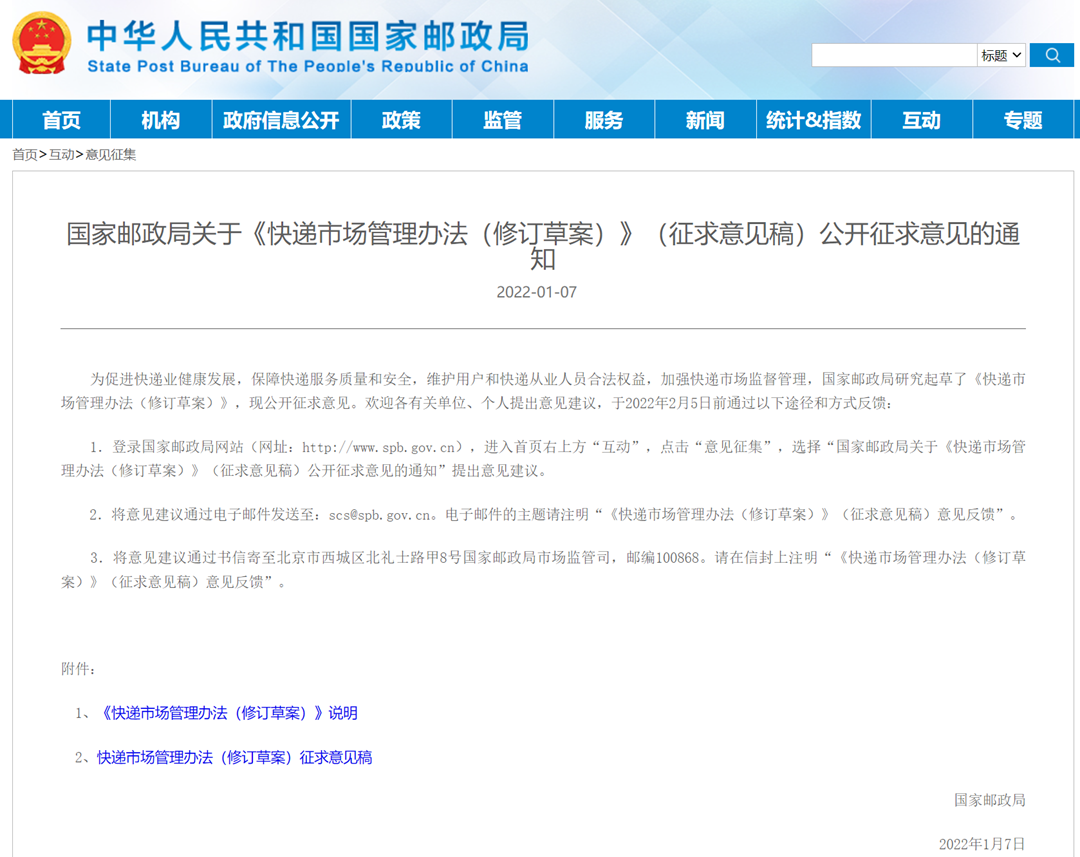Navigate to the 监管 section
Viewport: 1080px width, 857px height.
point(502,120)
